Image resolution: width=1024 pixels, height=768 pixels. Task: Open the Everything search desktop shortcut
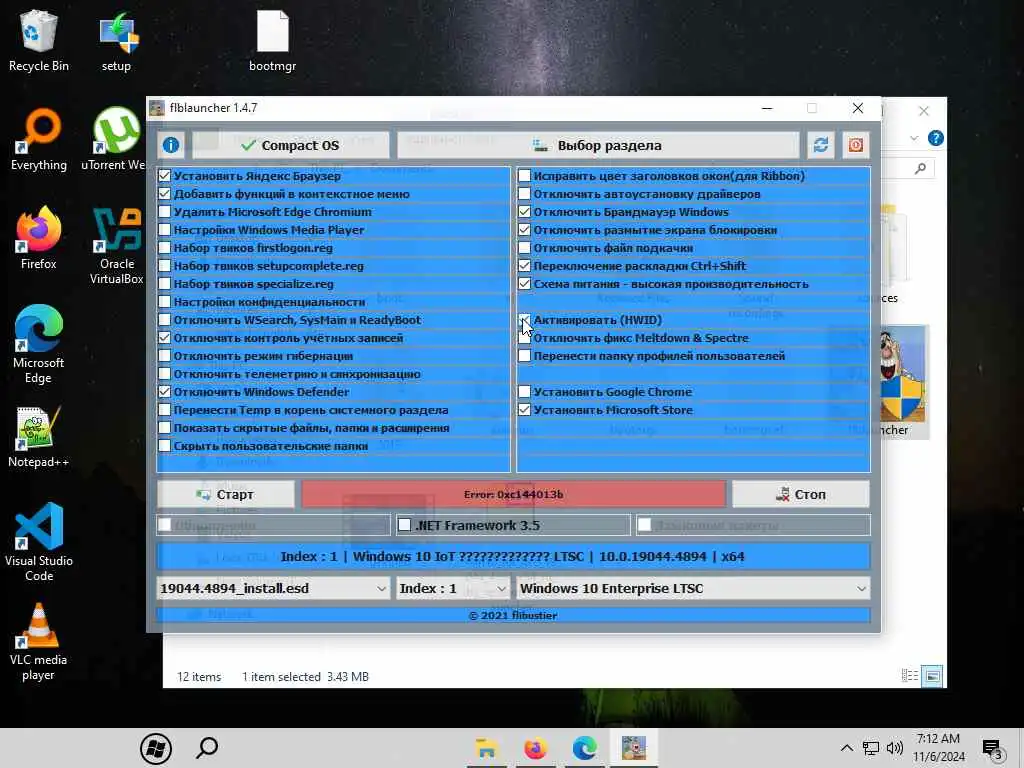coord(39,140)
